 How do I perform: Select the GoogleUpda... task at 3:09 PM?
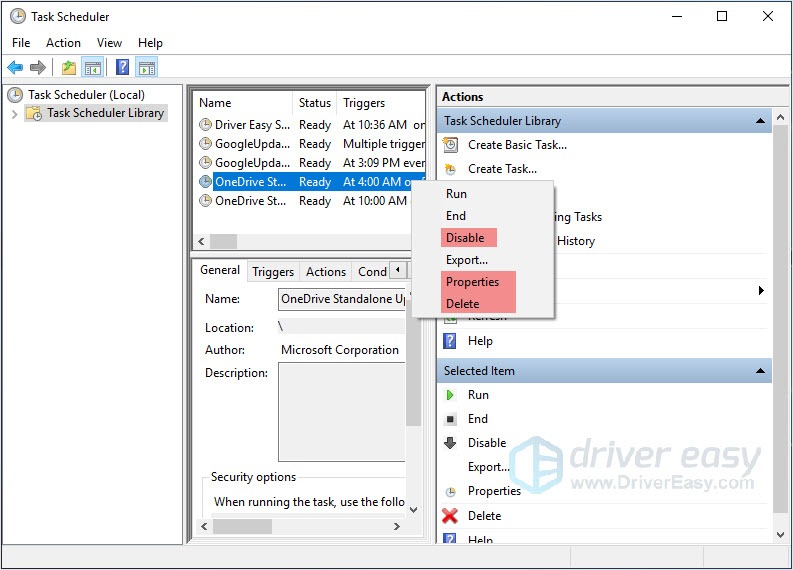(x=312, y=163)
